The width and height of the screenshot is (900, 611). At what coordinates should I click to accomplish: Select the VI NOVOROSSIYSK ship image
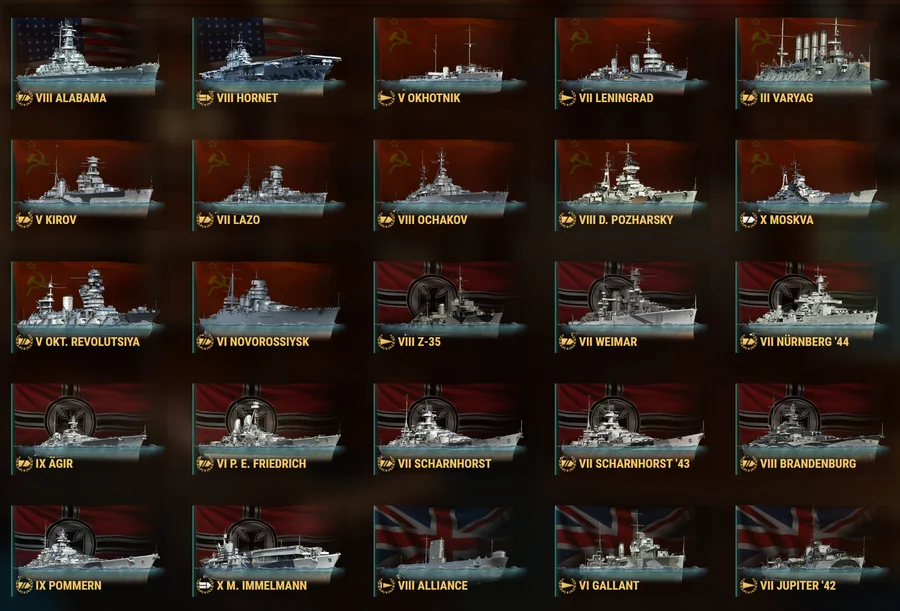point(268,307)
